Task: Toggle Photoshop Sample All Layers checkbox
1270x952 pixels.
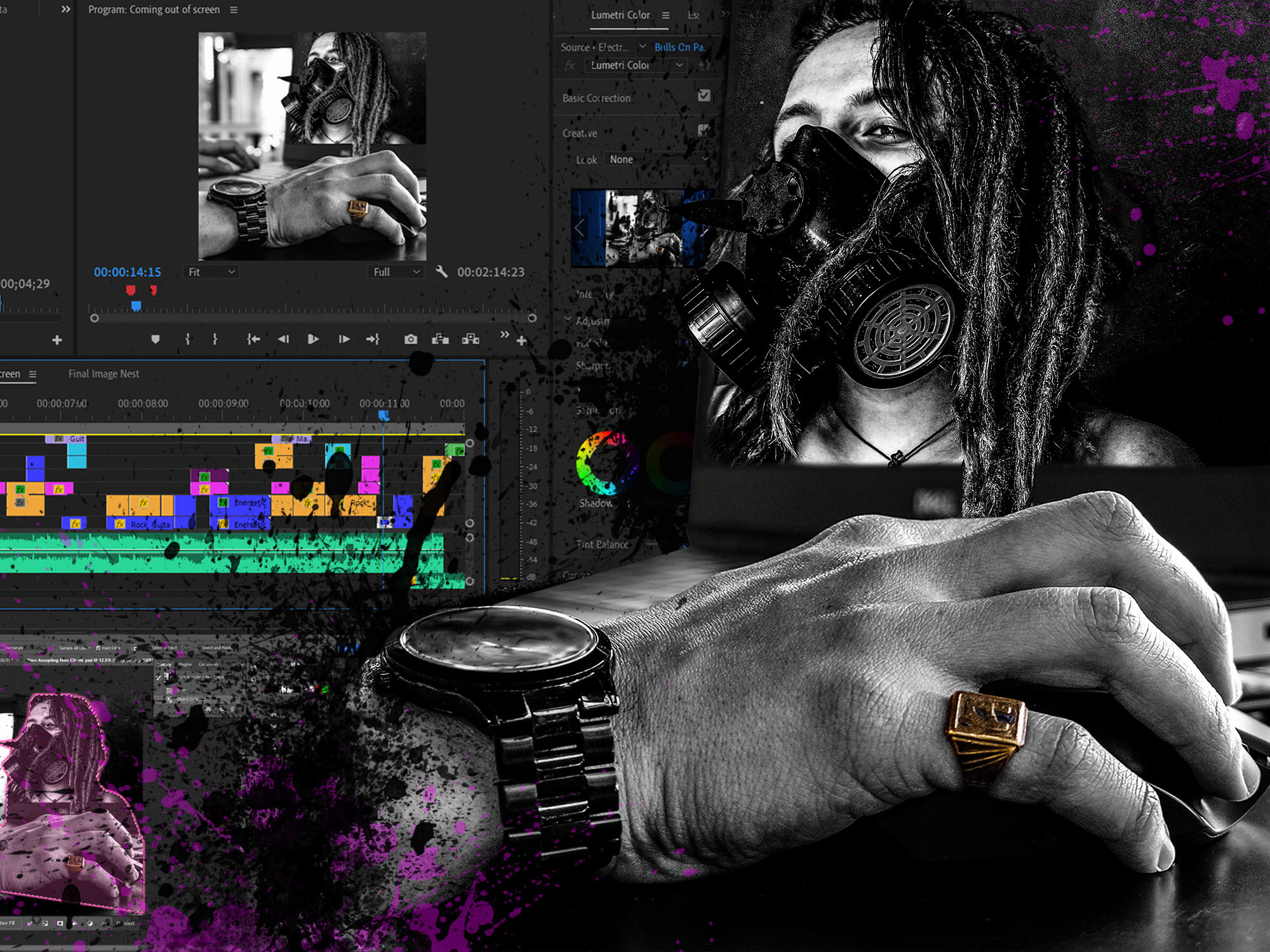Action: click(x=55, y=648)
